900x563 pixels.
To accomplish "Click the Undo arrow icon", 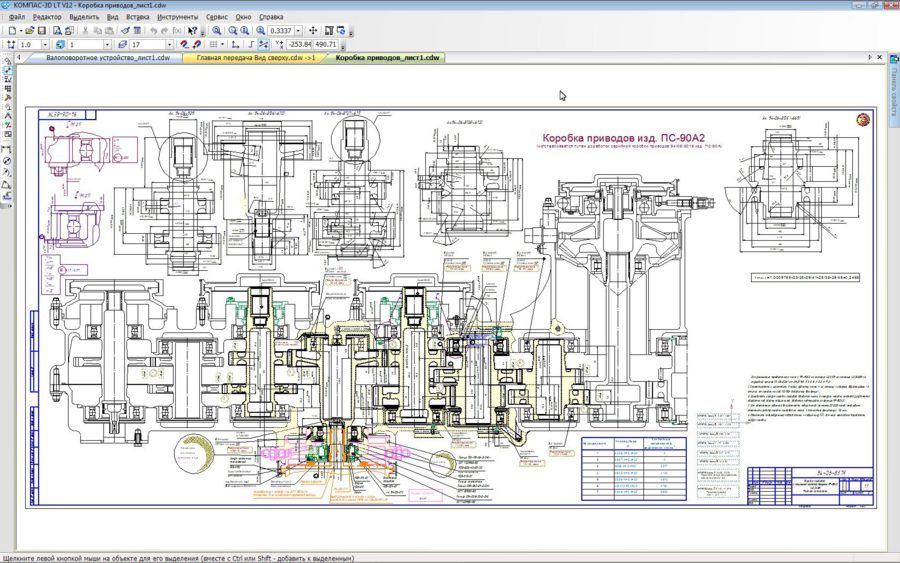I will click(152, 31).
